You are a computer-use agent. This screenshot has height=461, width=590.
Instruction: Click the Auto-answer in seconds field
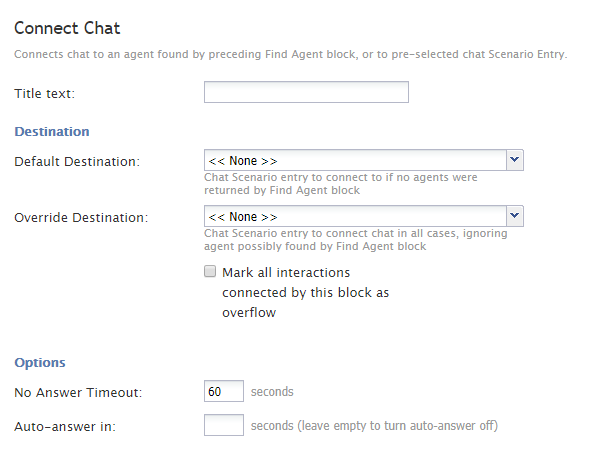pos(224,425)
